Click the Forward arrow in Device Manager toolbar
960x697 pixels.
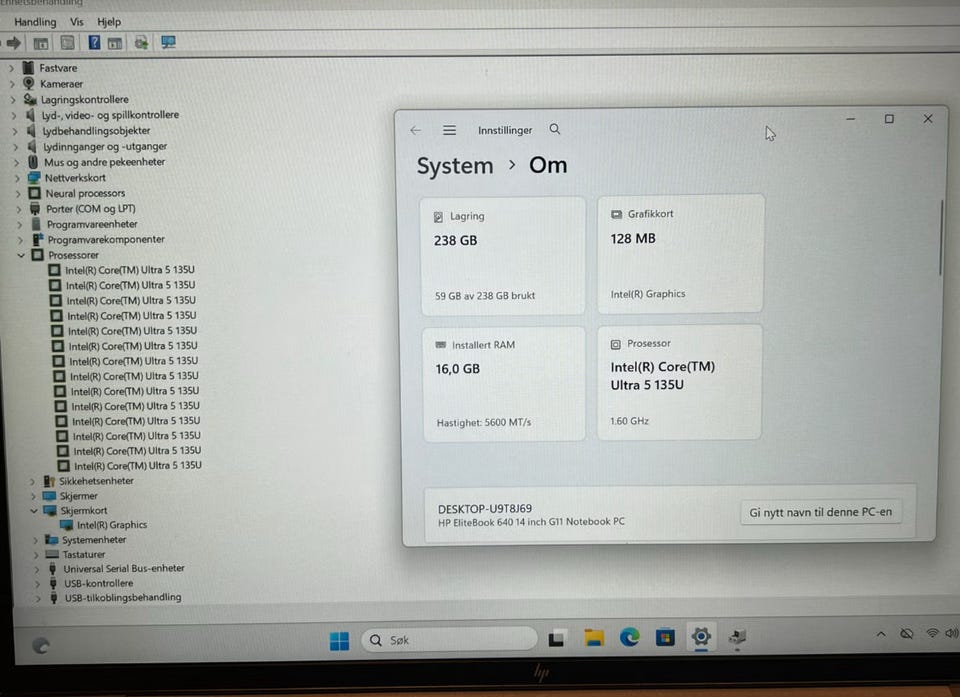click(13, 43)
